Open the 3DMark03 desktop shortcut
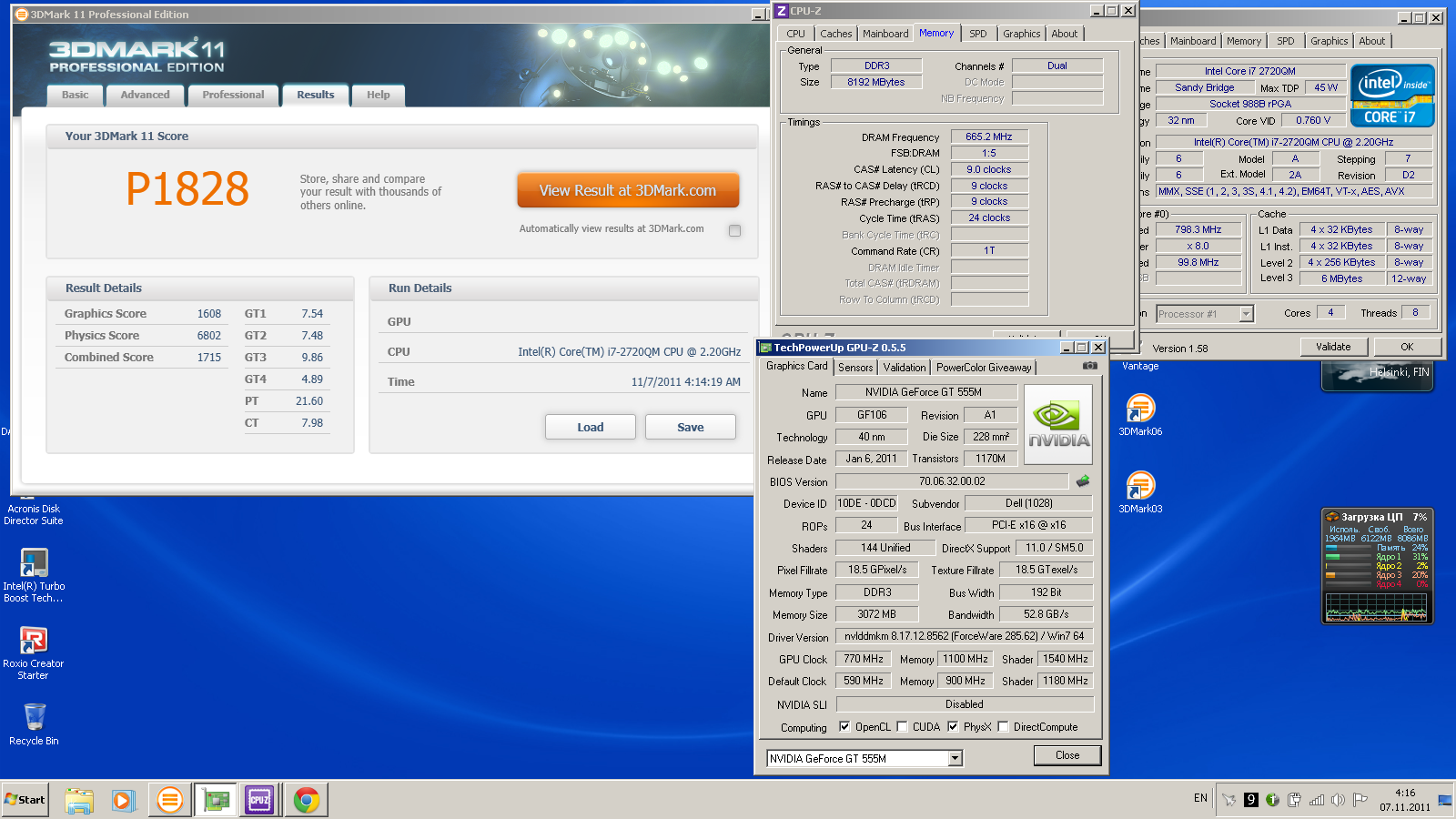 coord(1140,491)
